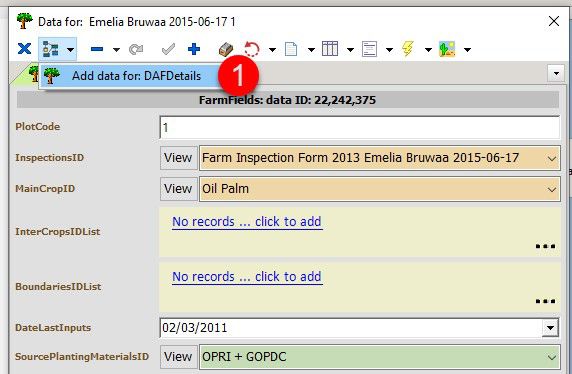Click the grey checkmark apply icon
This screenshot has height=374, width=572.
(168, 49)
